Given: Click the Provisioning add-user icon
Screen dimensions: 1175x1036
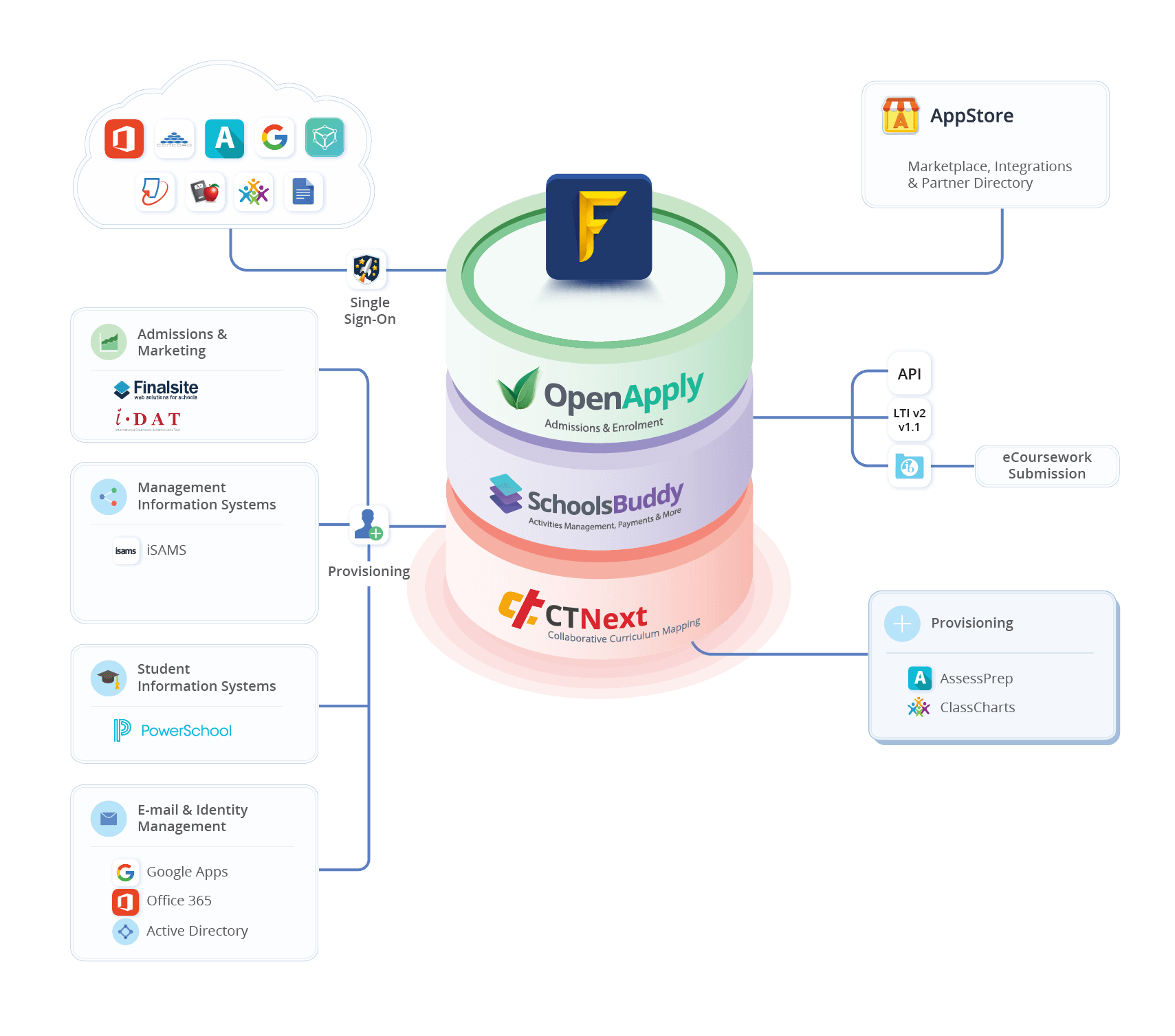Looking at the screenshot, I should click(369, 525).
